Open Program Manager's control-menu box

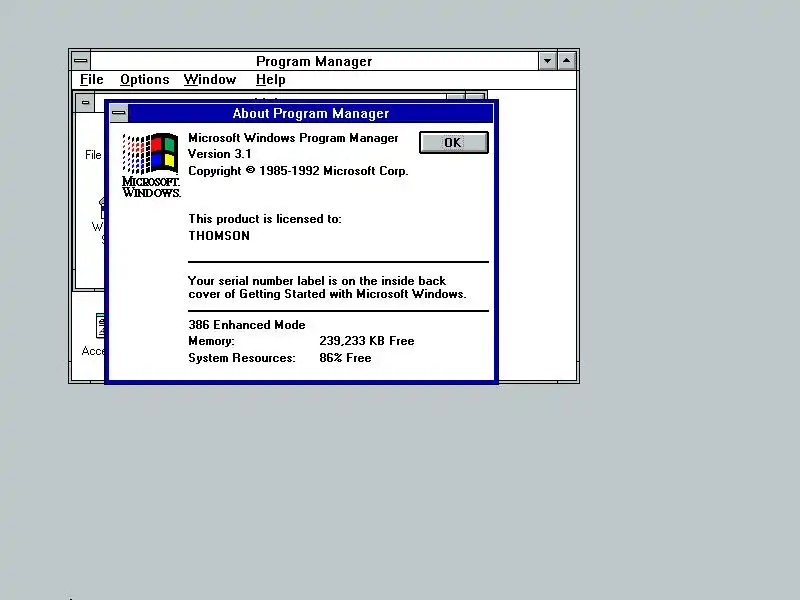[x=81, y=61]
